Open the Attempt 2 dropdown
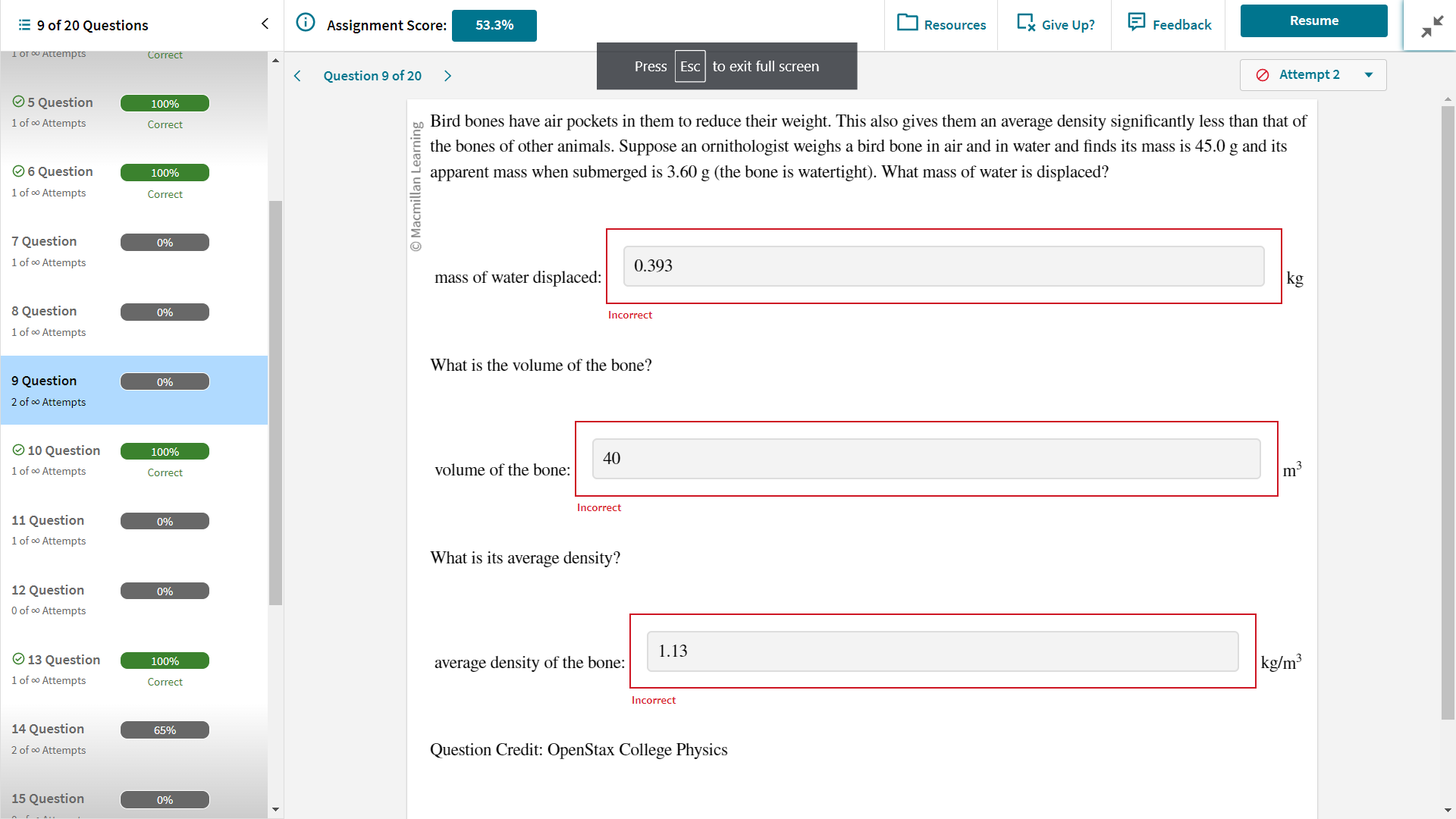 pos(1313,75)
